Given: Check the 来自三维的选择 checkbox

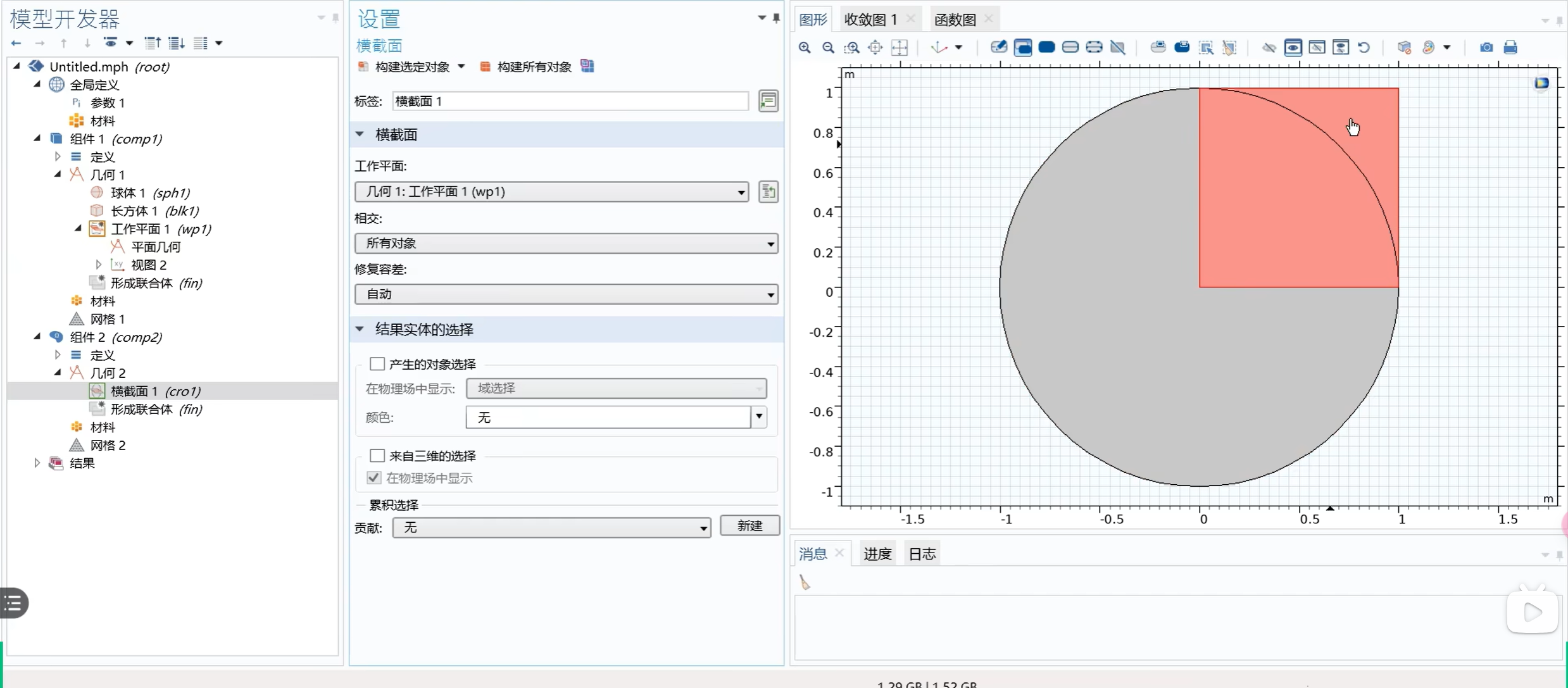Looking at the screenshot, I should tap(377, 456).
